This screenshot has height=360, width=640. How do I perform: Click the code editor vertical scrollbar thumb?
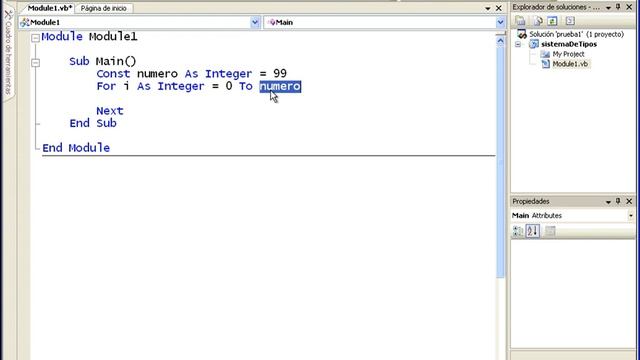point(500,161)
